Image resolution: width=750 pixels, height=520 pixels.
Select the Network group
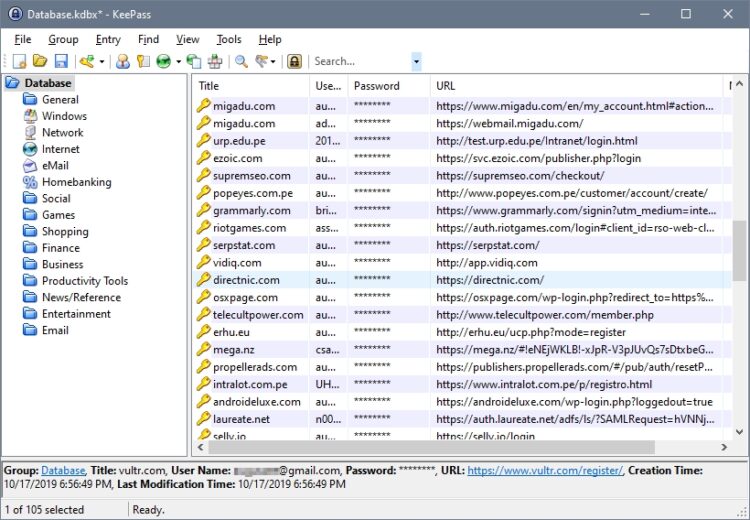click(x=63, y=133)
